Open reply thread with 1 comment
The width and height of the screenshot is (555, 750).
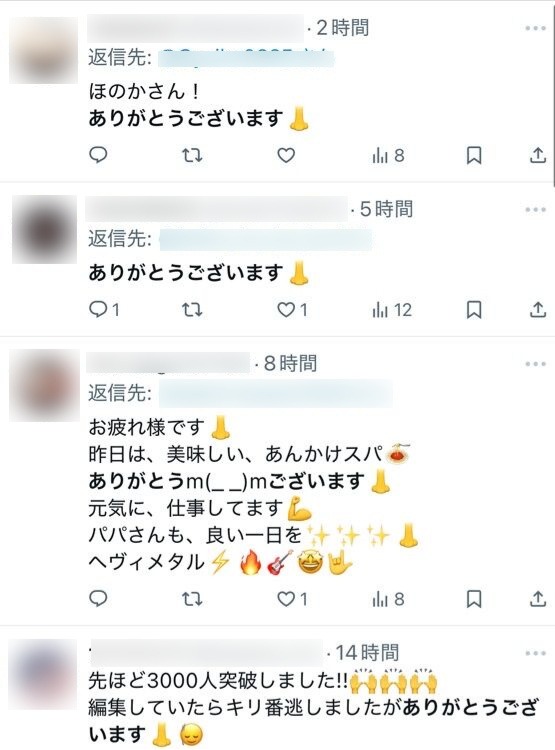104,310
